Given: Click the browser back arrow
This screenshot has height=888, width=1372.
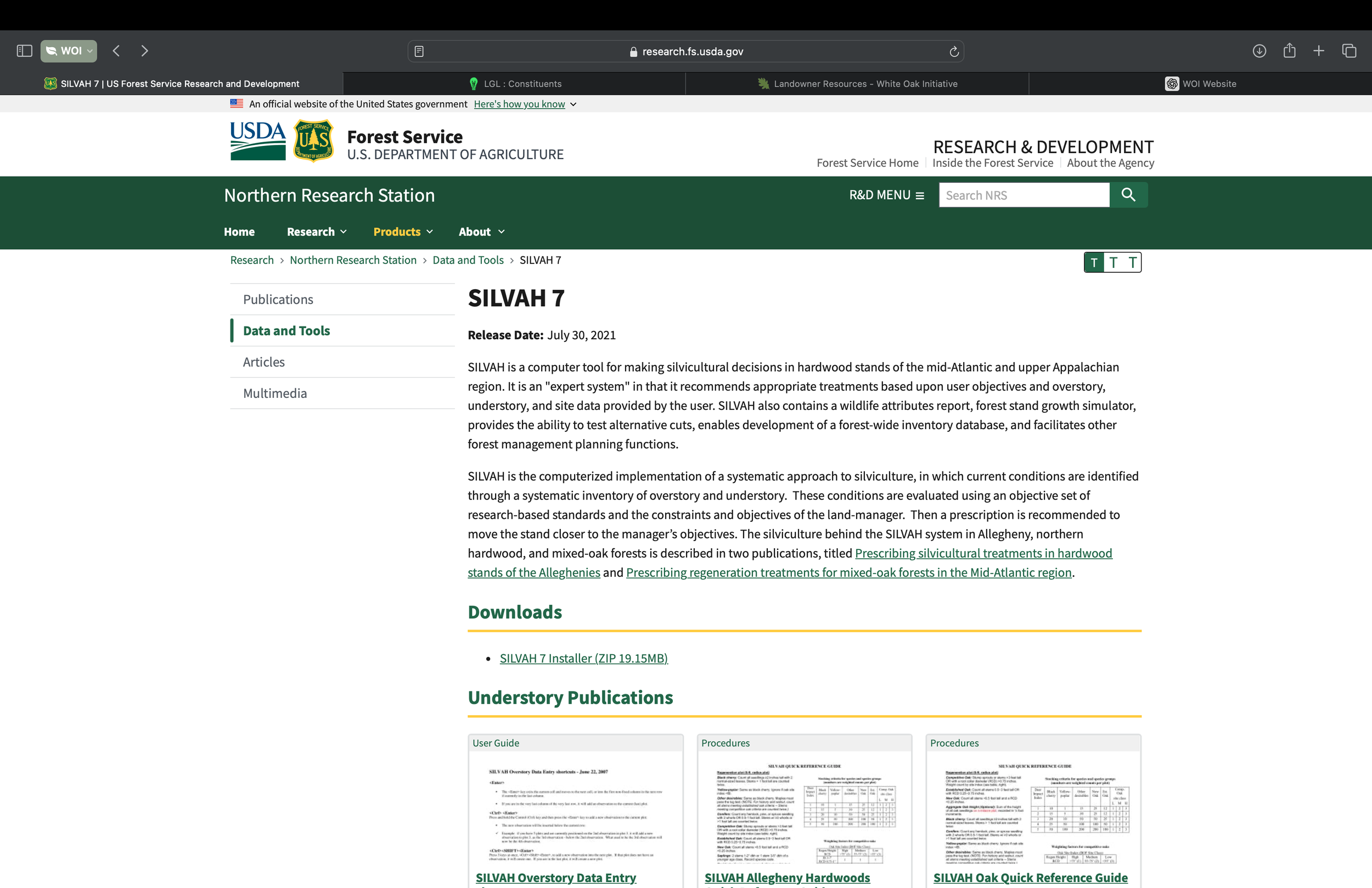Looking at the screenshot, I should tap(116, 50).
